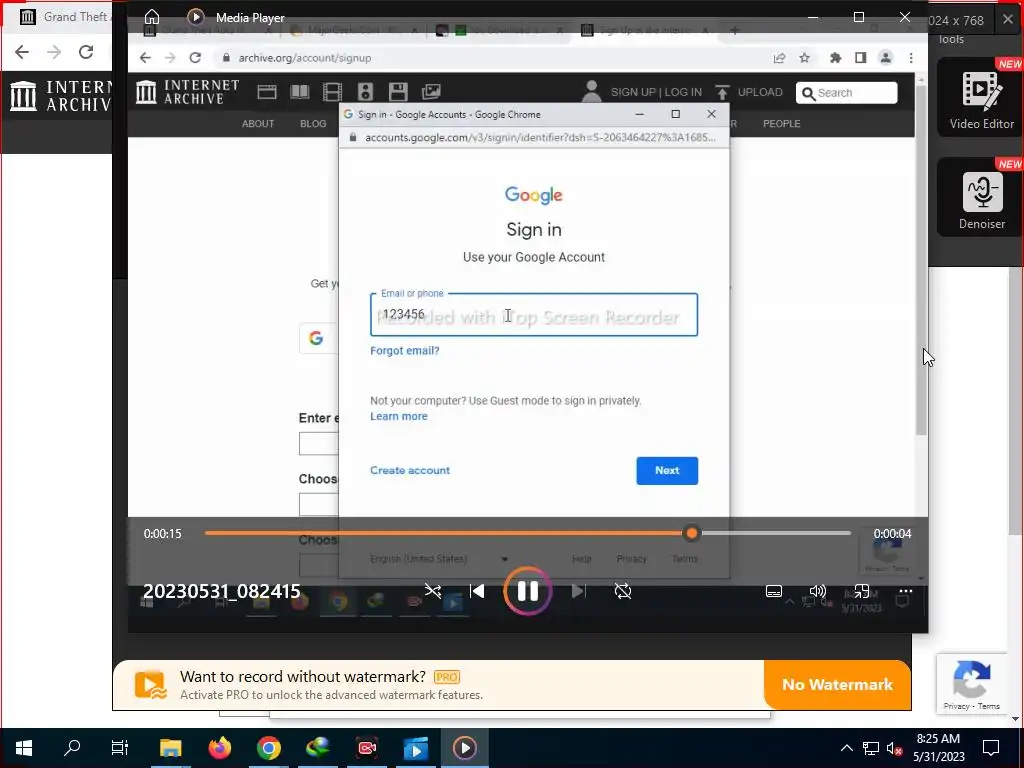Go back in the background browser
The width and height of the screenshot is (1024, 768).
point(22,52)
